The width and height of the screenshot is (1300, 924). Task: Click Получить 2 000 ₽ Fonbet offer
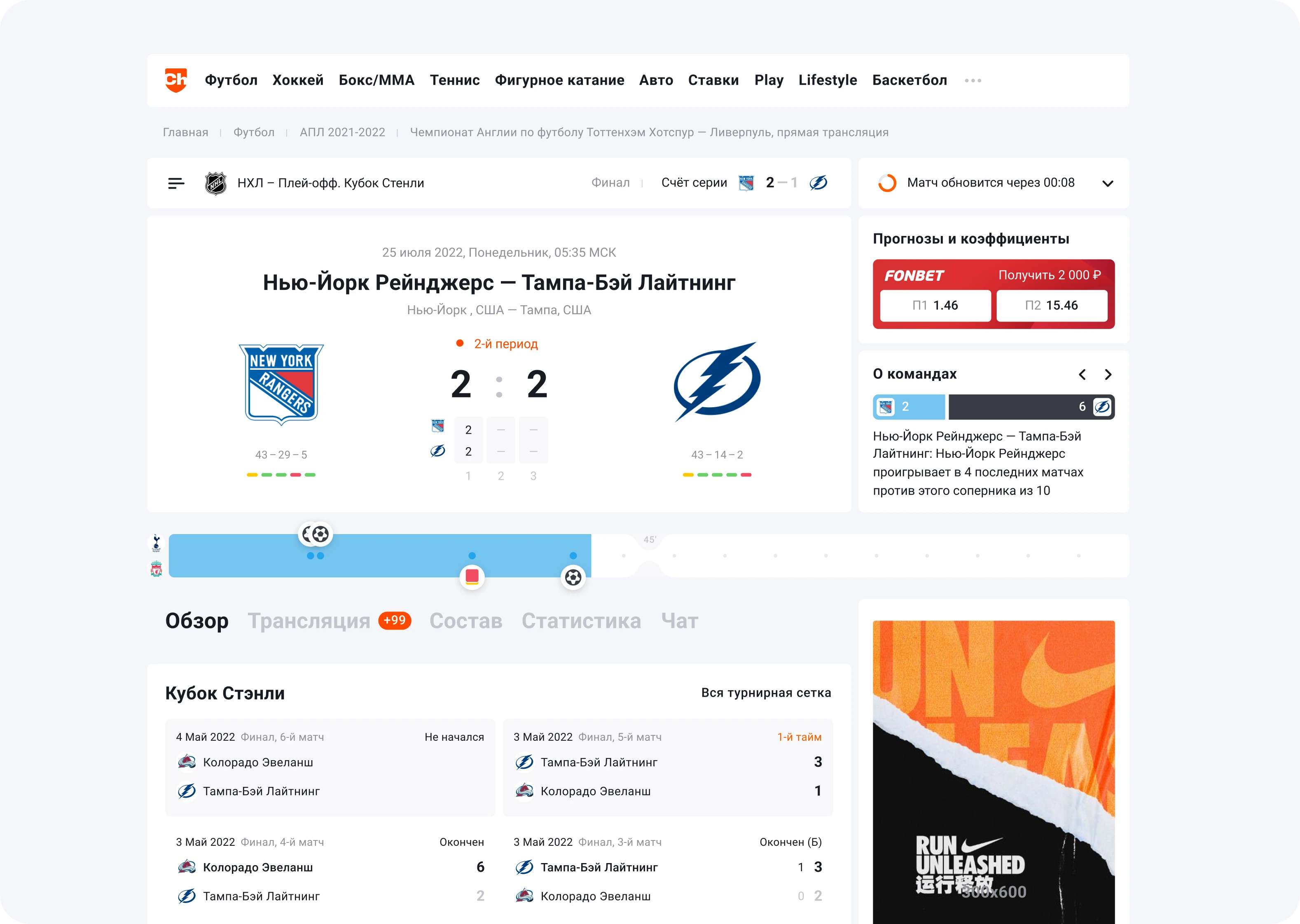click(x=1050, y=275)
